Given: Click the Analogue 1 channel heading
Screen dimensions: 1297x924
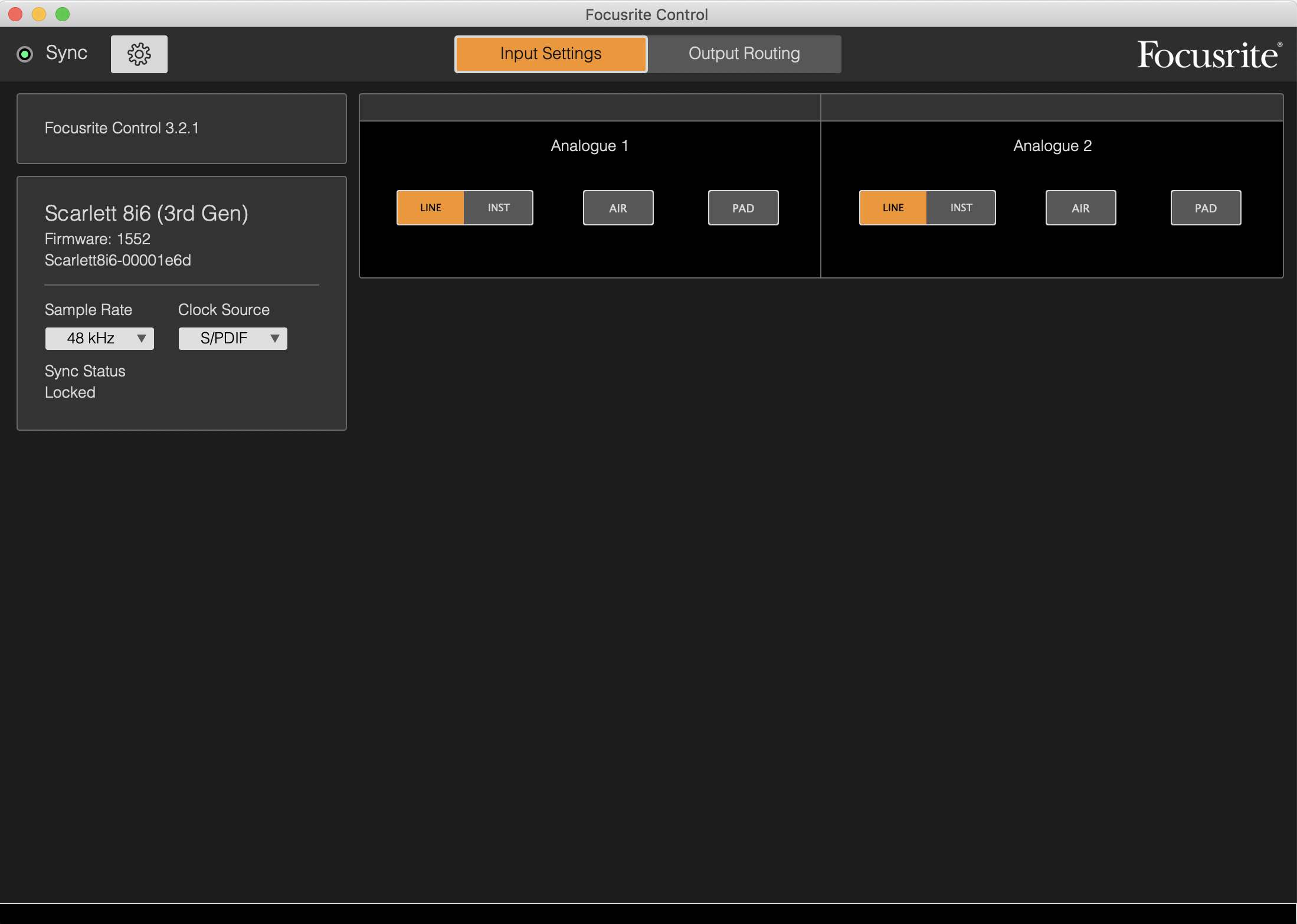Looking at the screenshot, I should (x=589, y=146).
